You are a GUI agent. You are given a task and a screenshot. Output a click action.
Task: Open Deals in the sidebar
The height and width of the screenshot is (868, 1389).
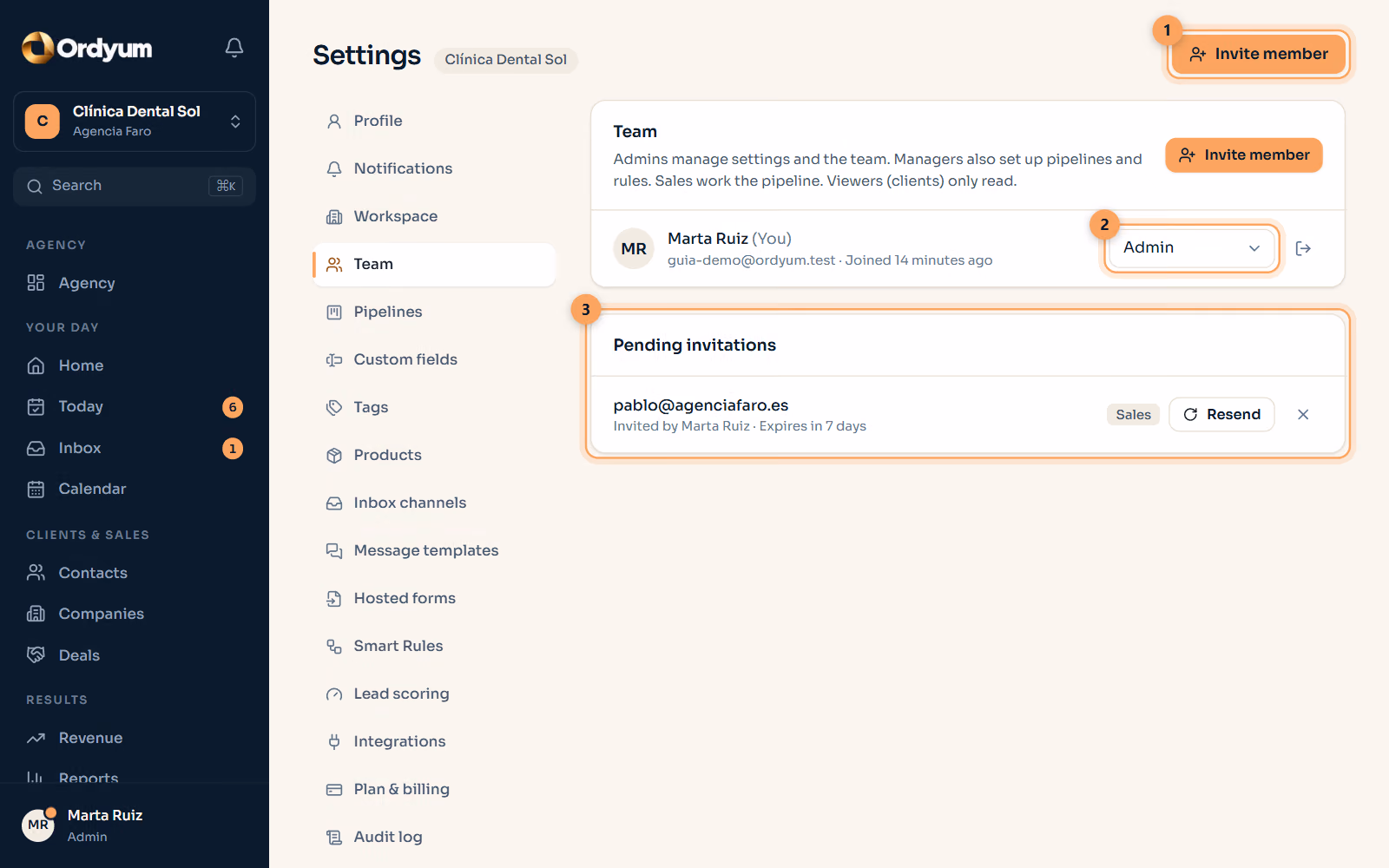click(x=135, y=655)
